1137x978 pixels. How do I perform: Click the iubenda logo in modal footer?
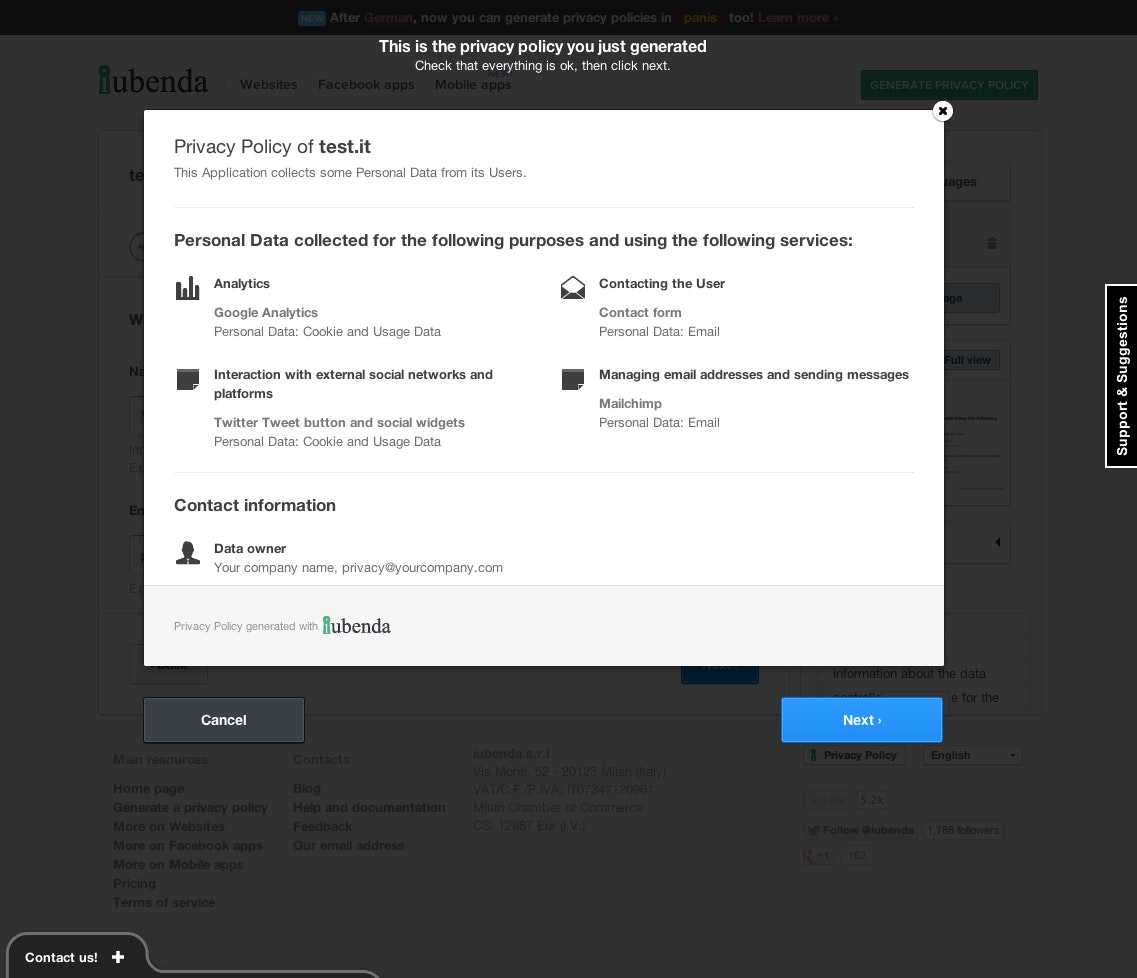point(357,626)
